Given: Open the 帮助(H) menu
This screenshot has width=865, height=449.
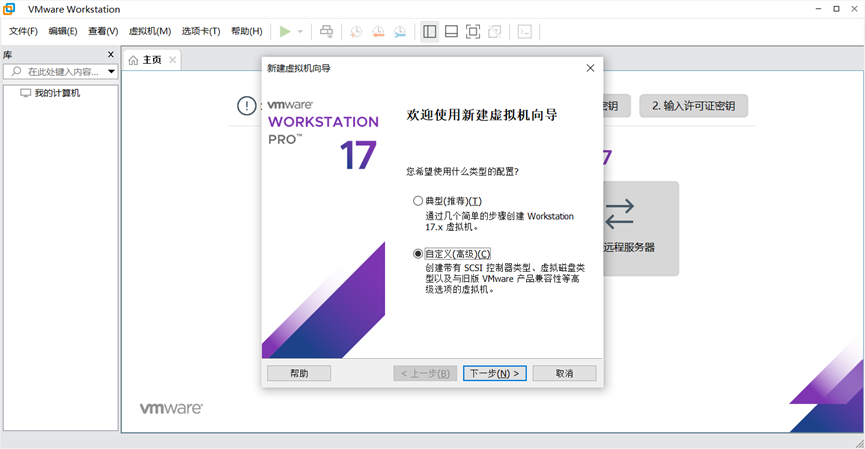Looking at the screenshot, I should [x=247, y=31].
